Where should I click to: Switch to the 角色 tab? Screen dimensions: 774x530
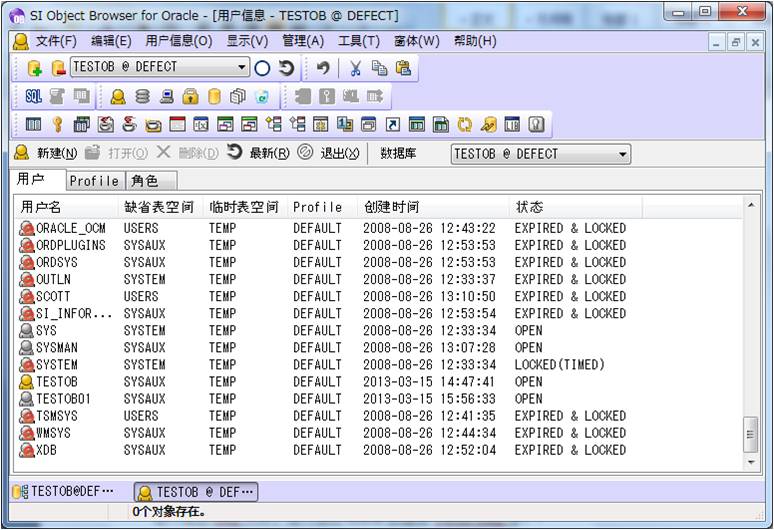point(151,181)
